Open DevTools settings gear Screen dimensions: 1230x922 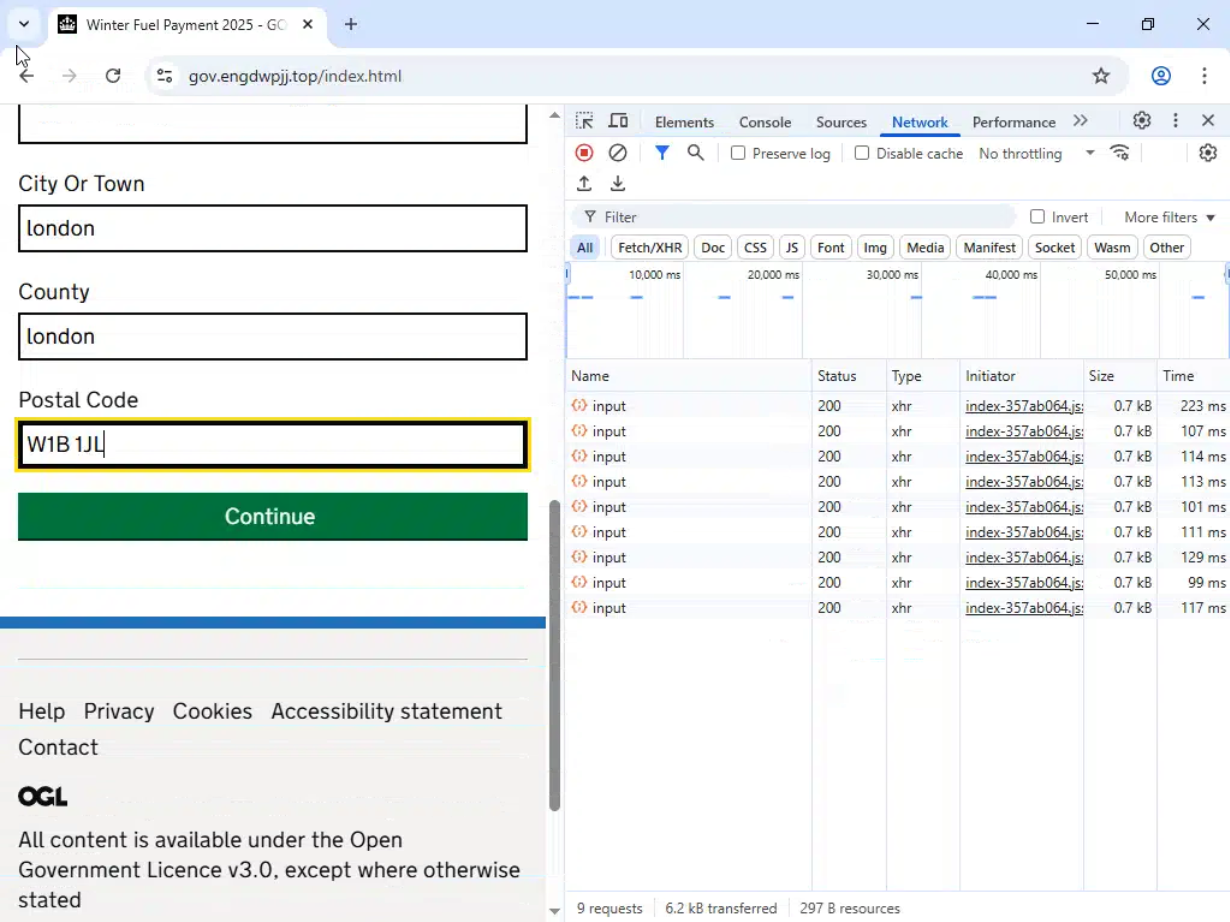click(x=1142, y=121)
